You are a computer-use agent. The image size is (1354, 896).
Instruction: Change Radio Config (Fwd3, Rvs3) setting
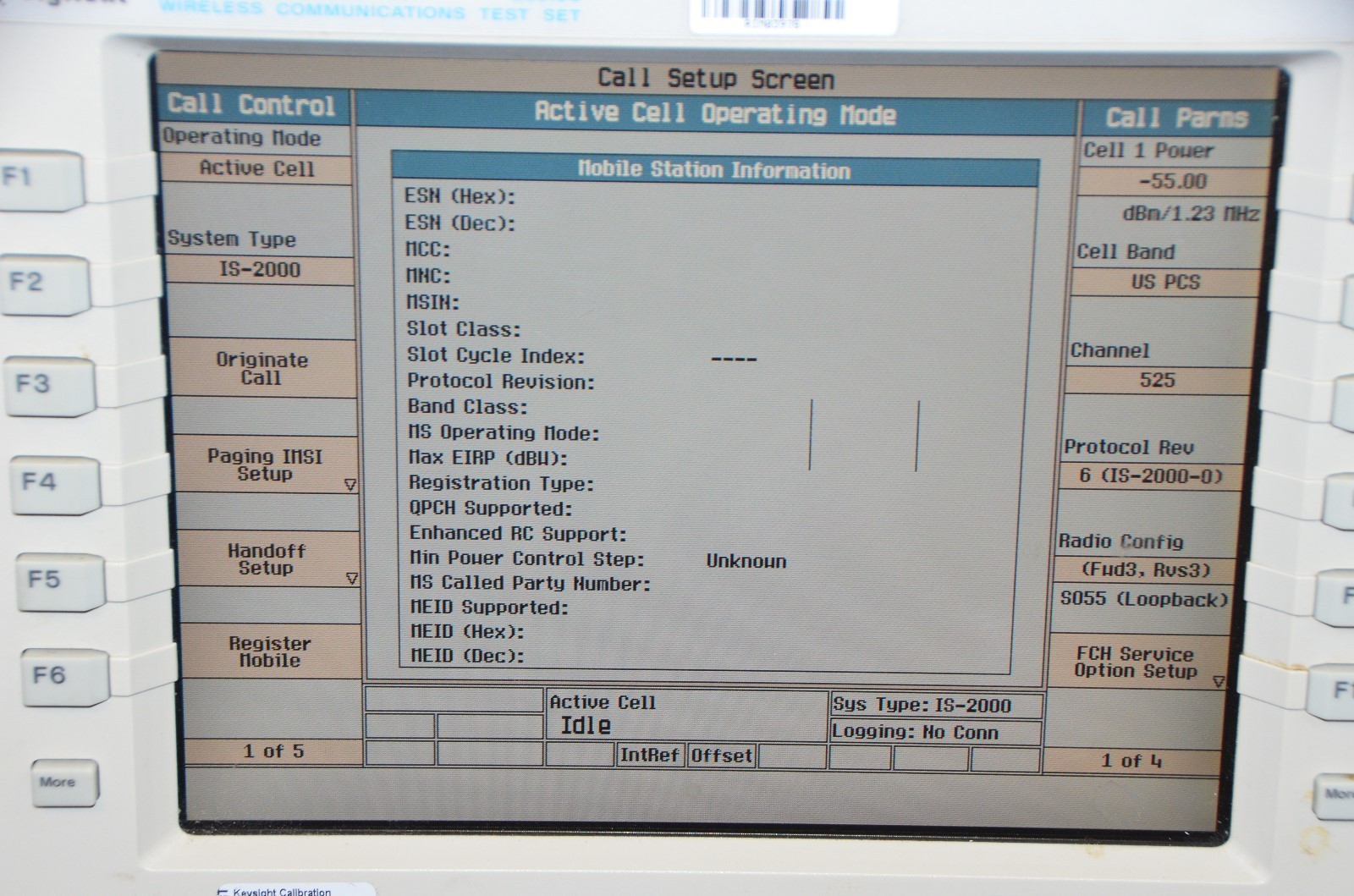(1146, 569)
